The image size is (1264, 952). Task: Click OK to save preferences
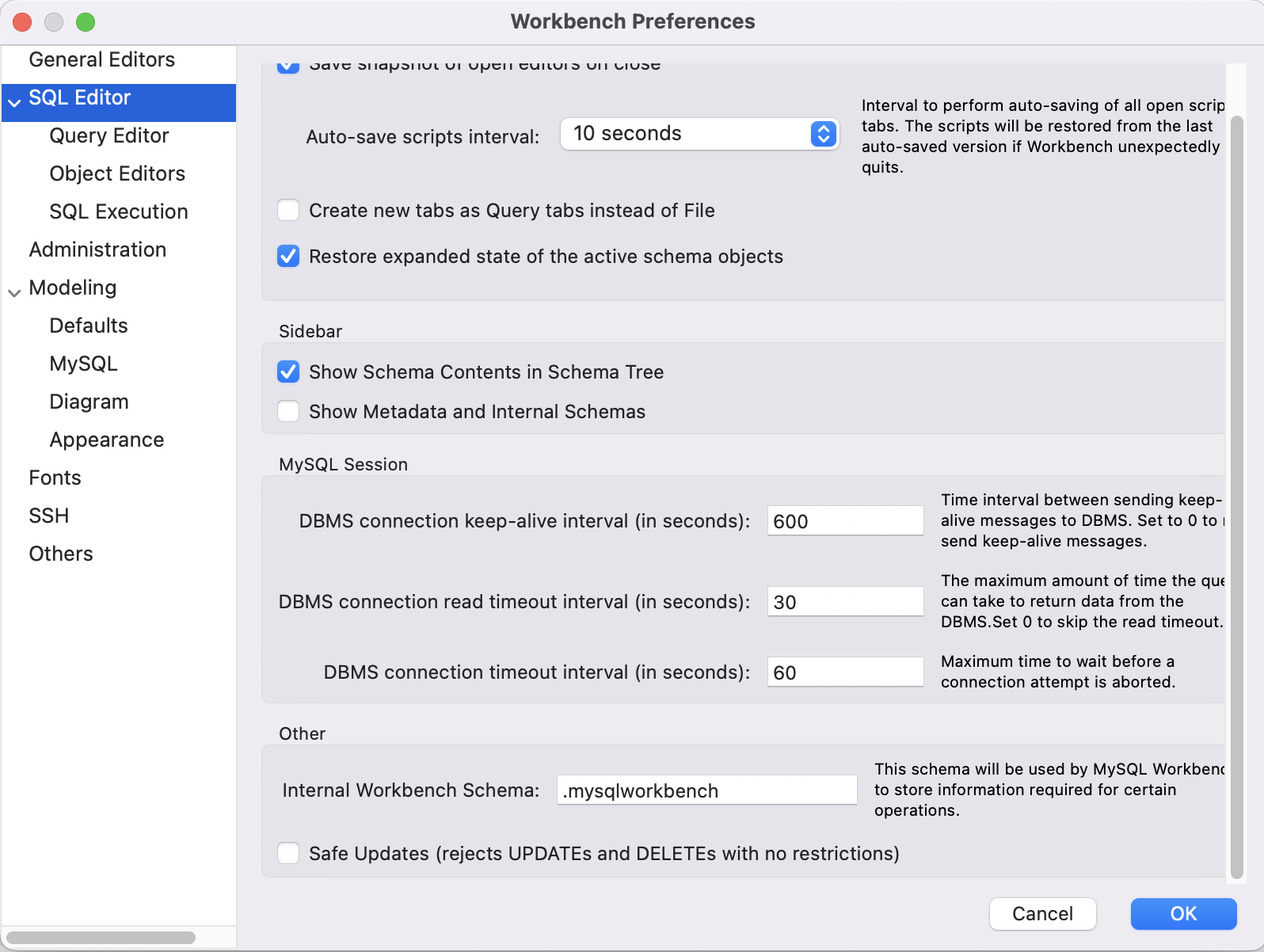click(1183, 914)
